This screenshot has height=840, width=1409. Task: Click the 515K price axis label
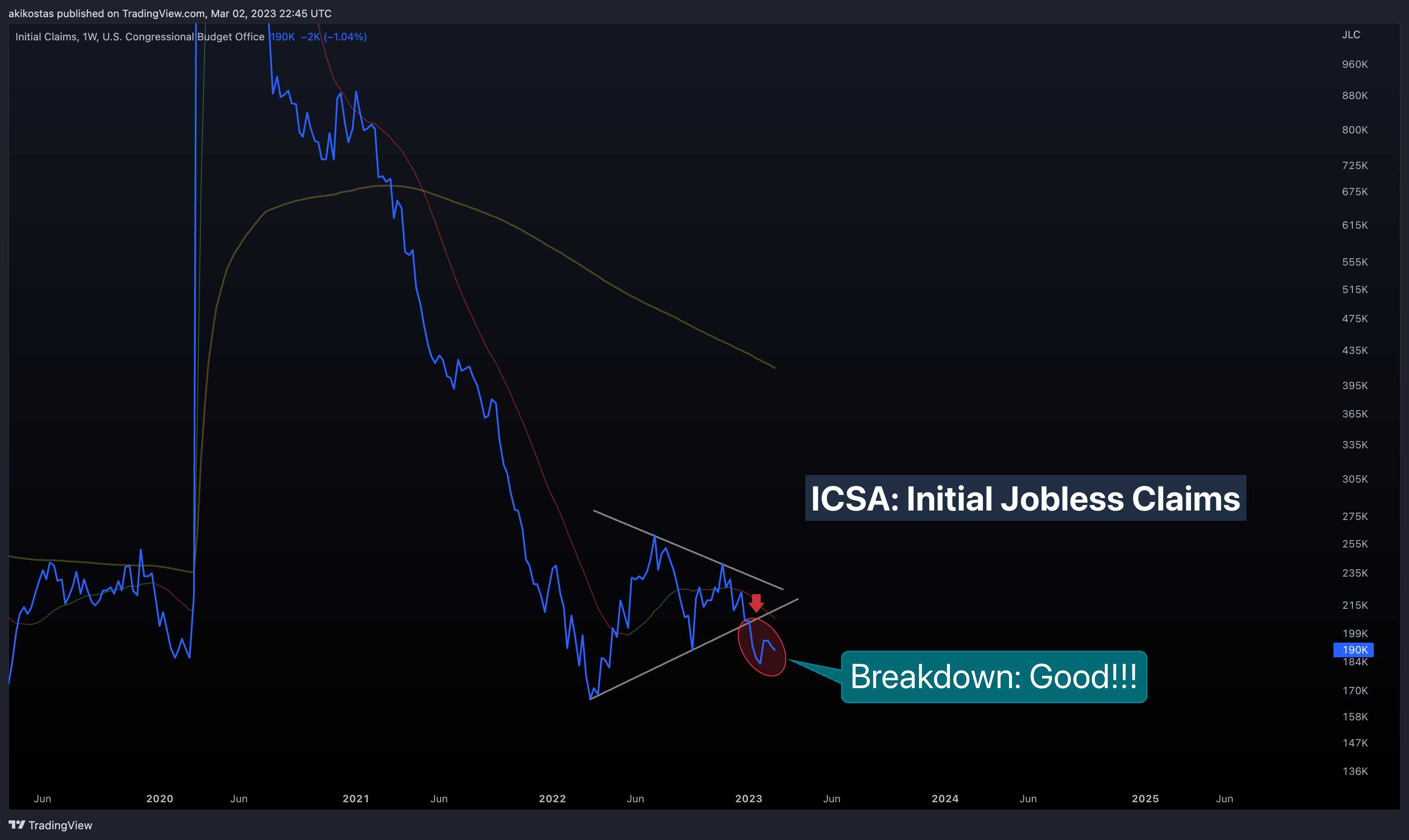pos(1355,290)
